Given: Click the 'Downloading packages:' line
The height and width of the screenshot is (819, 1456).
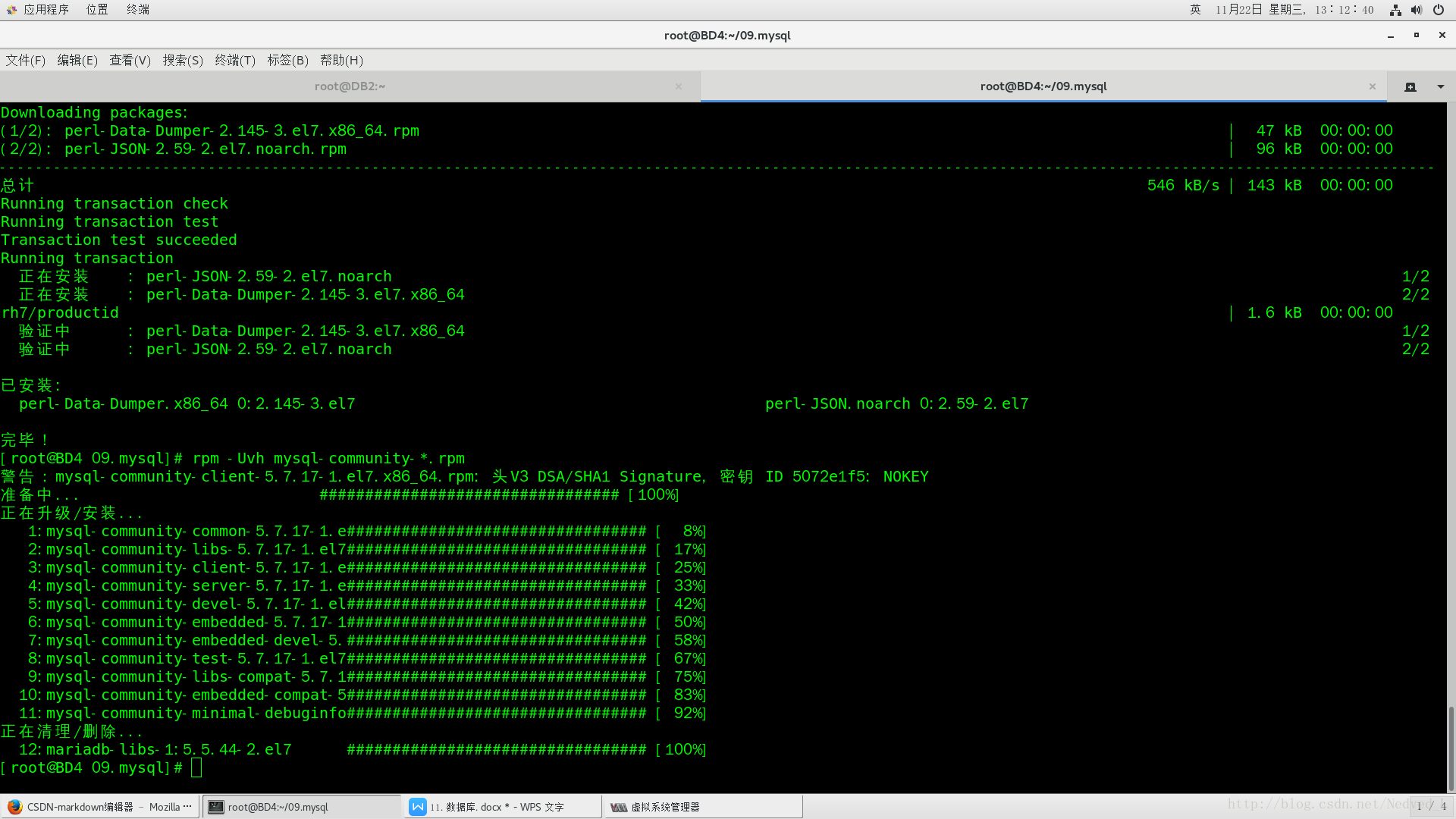Looking at the screenshot, I should 95,113.
